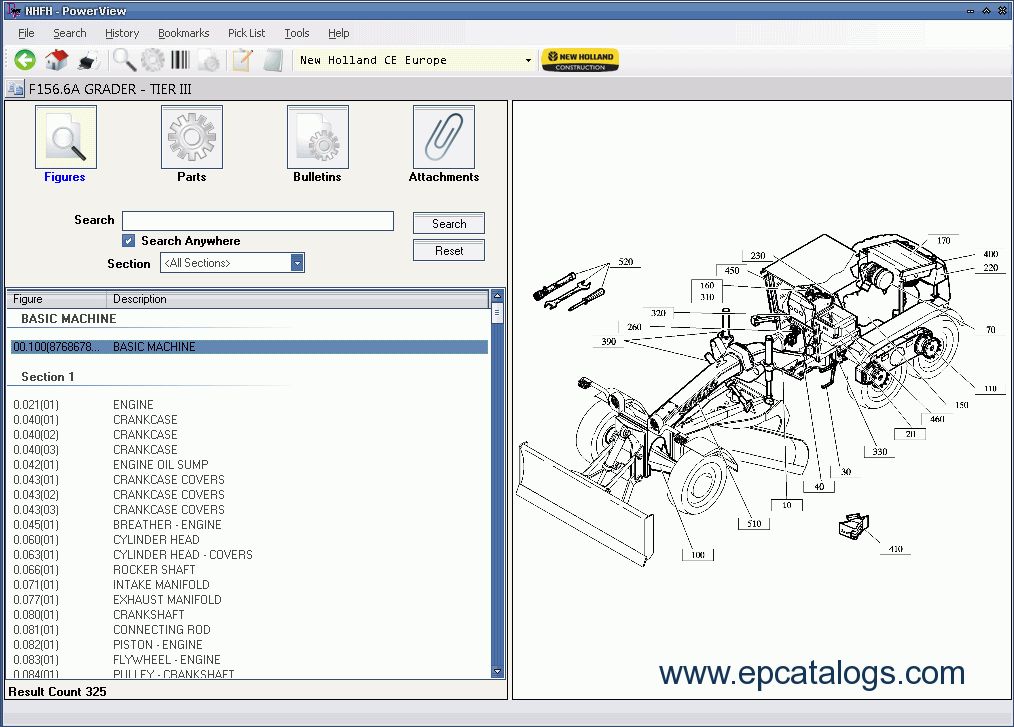Open the notepad pencil toolbar icon
This screenshot has width=1014, height=727.
243,60
